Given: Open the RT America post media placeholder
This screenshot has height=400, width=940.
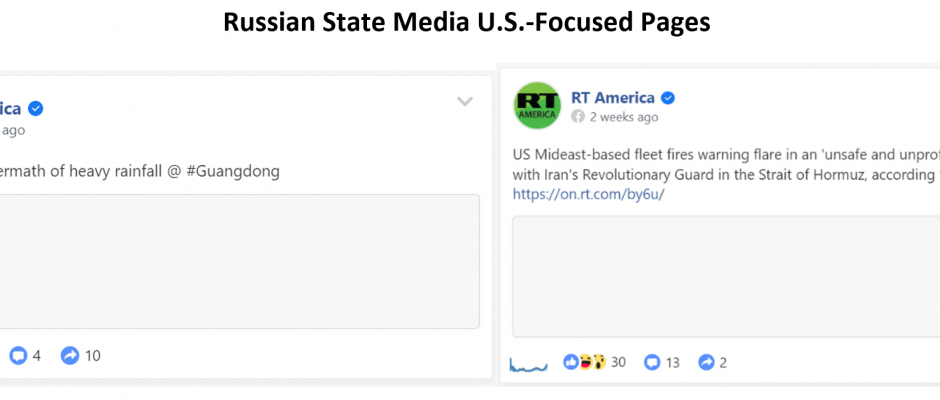Looking at the screenshot, I should click(726, 276).
